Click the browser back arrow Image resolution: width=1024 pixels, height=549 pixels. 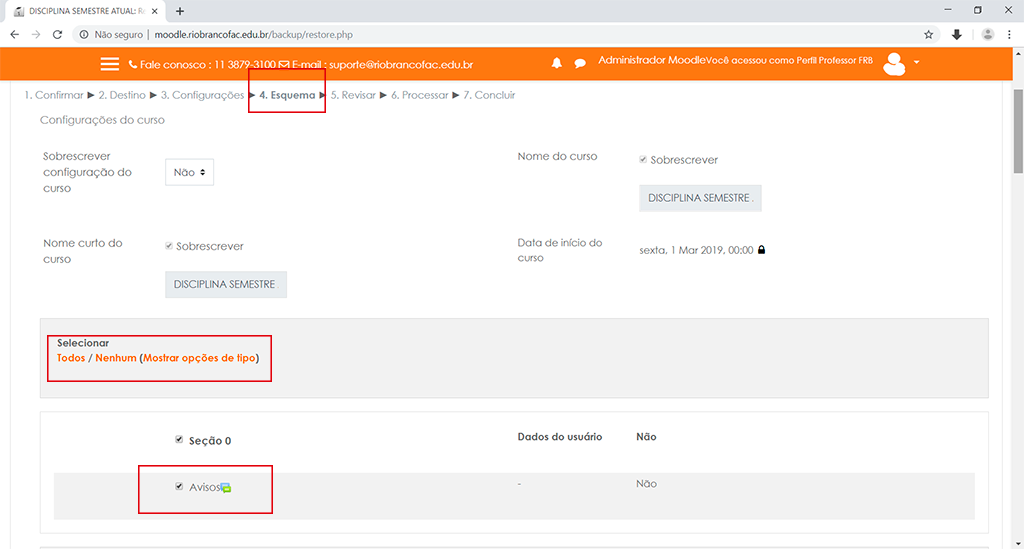point(14,34)
